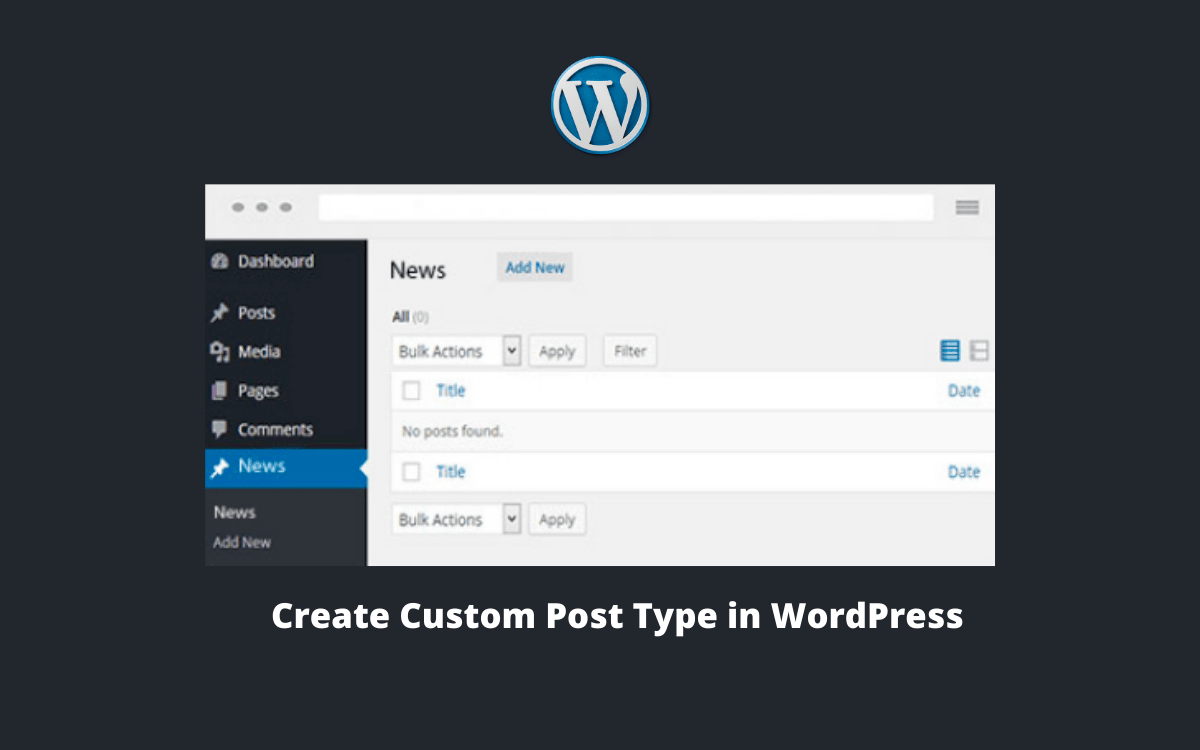Viewport: 1200px width, 750px height.
Task: Click the All (0) filter link
Action: [410, 317]
